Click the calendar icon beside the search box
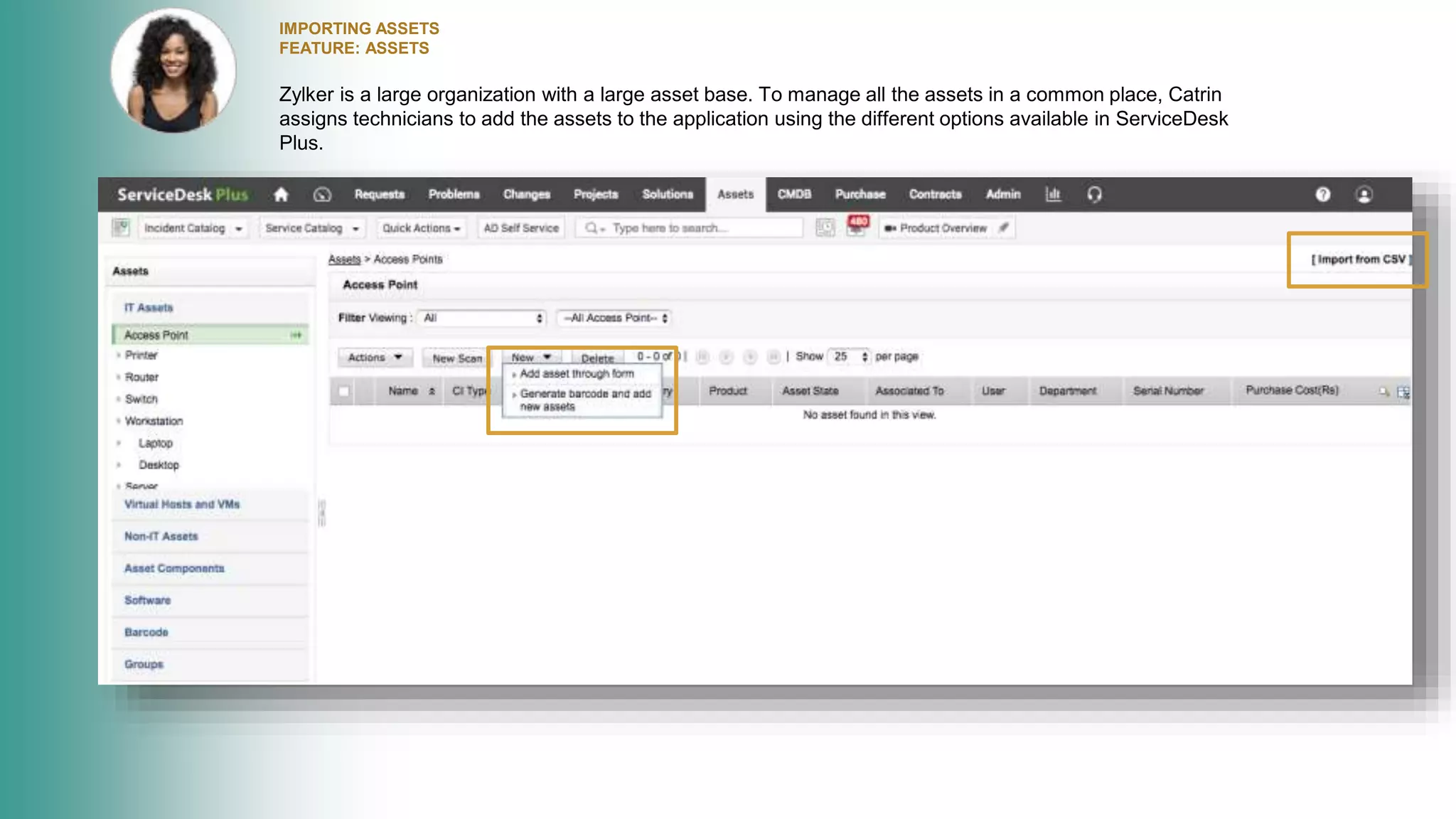This screenshot has height=819, width=1456. pos(825,227)
